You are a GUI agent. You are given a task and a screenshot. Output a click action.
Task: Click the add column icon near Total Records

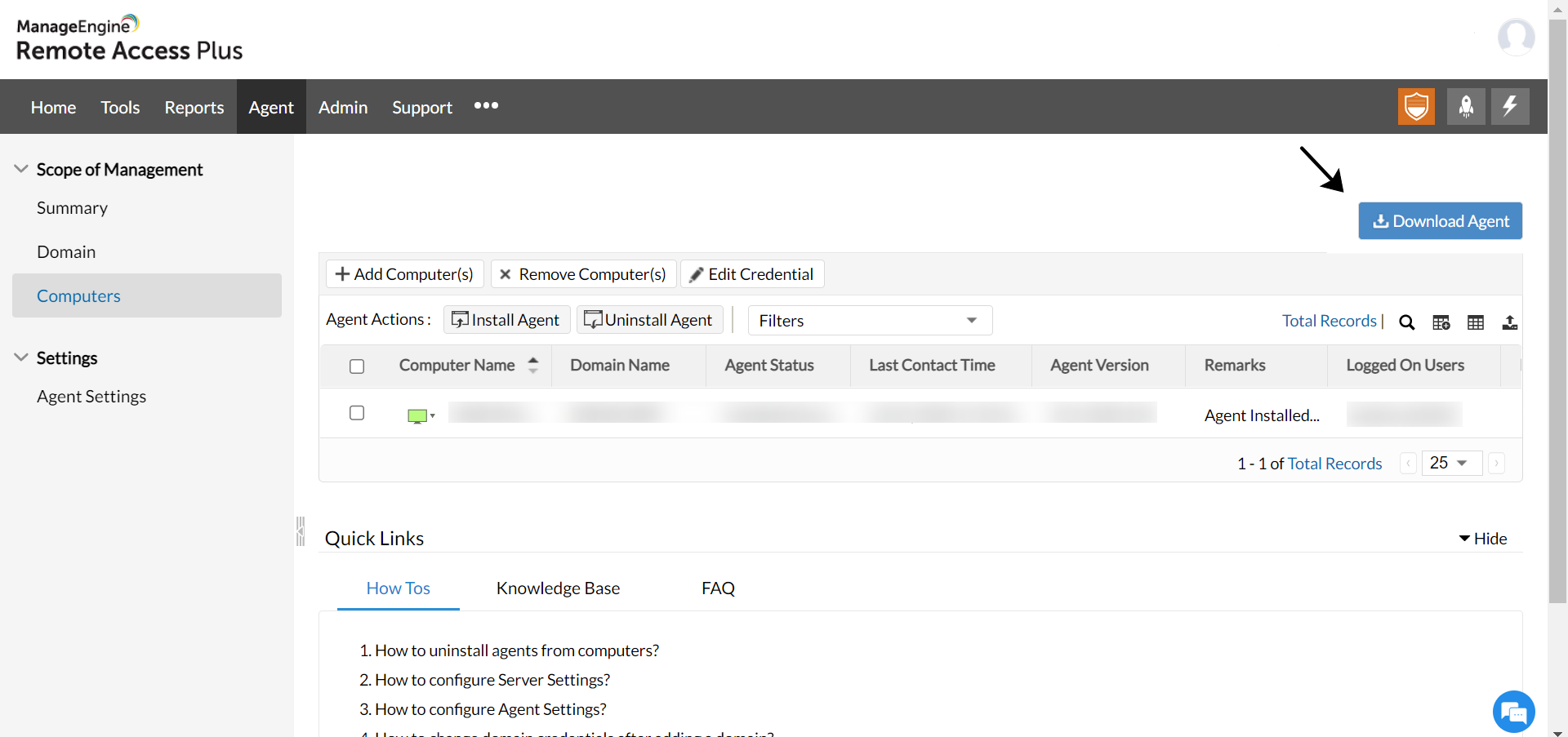pos(1441,322)
